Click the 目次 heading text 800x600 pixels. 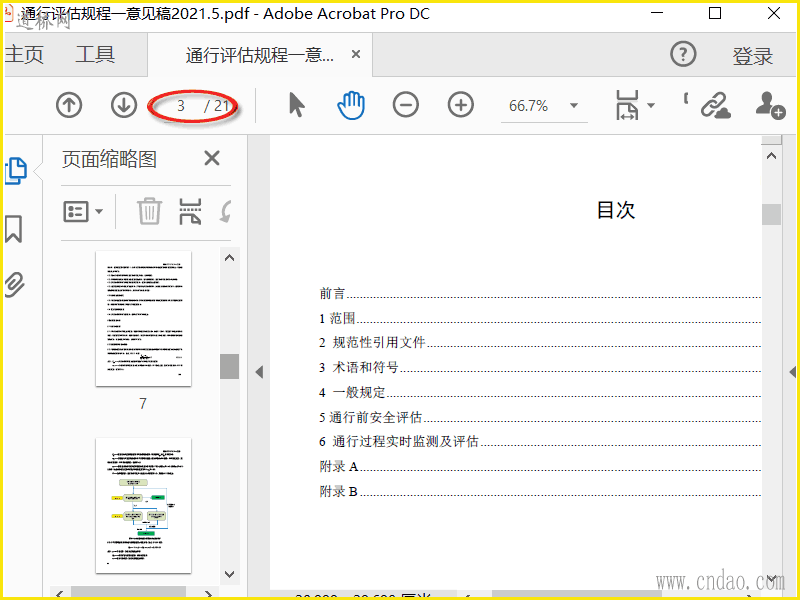click(x=616, y=210)
